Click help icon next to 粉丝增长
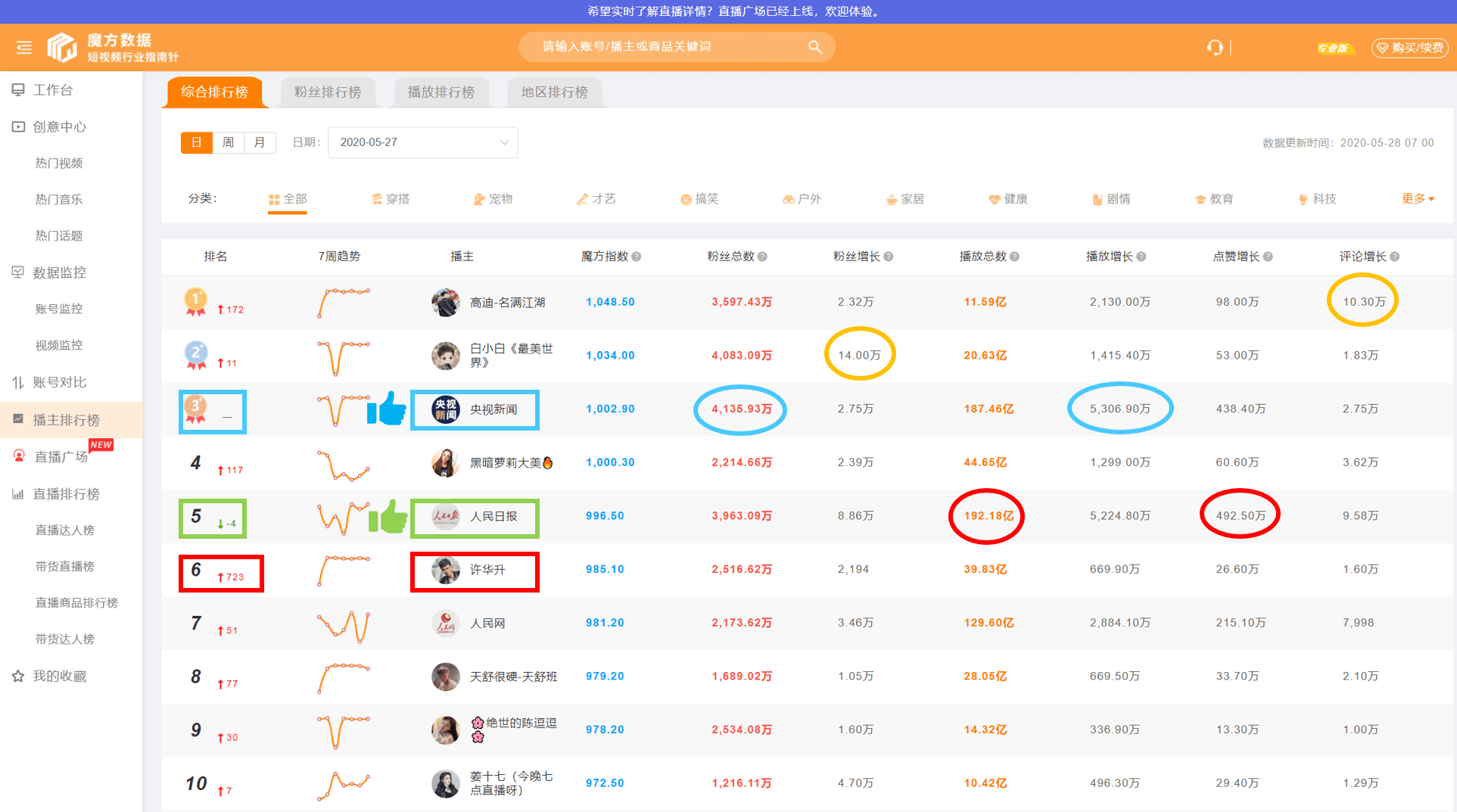 [889, 257]
